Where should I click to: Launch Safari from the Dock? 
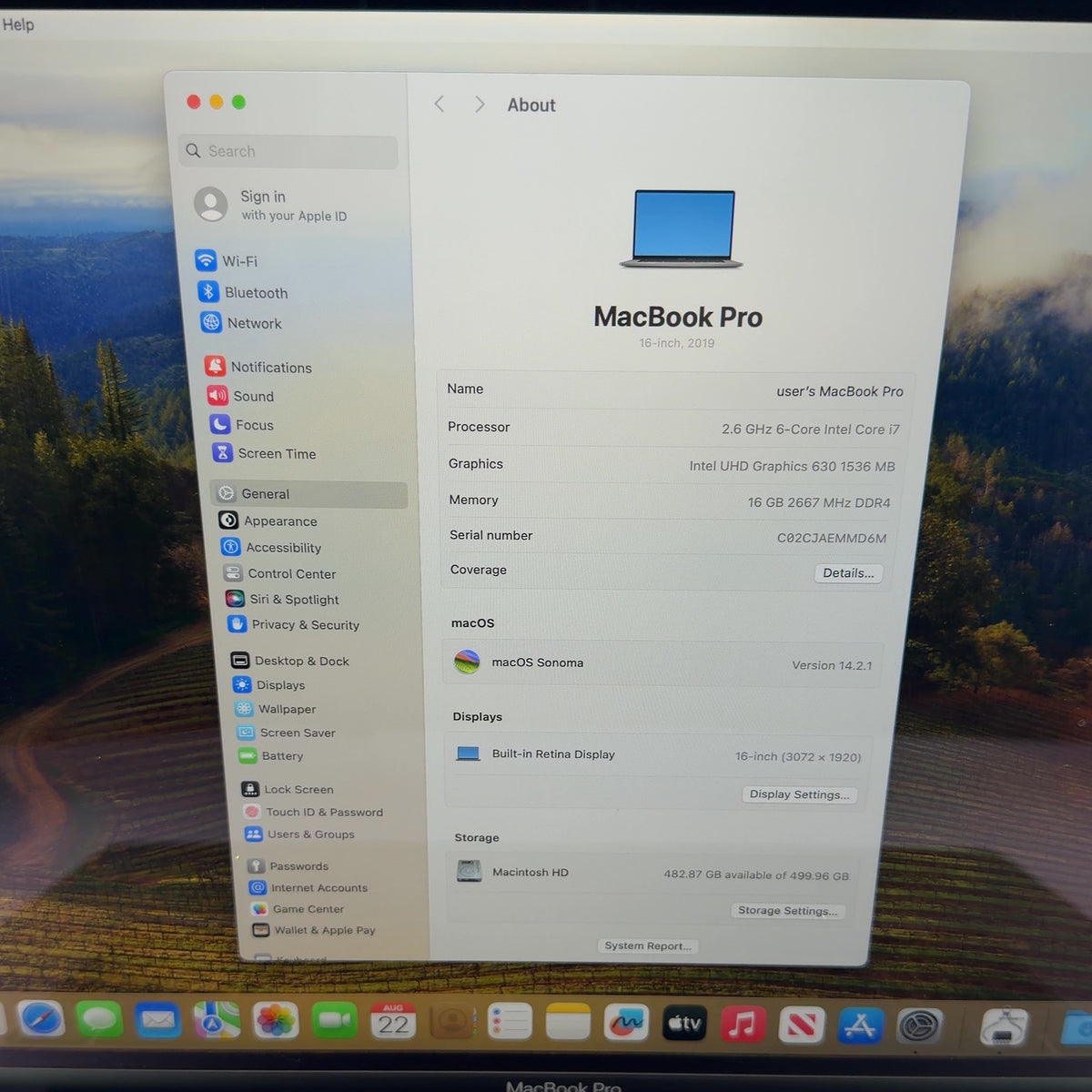pos(41,1019)
